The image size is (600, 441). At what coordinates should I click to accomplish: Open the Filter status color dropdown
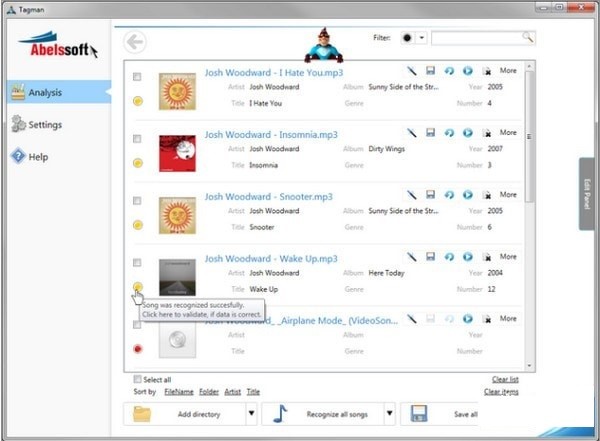click(421, 38)
